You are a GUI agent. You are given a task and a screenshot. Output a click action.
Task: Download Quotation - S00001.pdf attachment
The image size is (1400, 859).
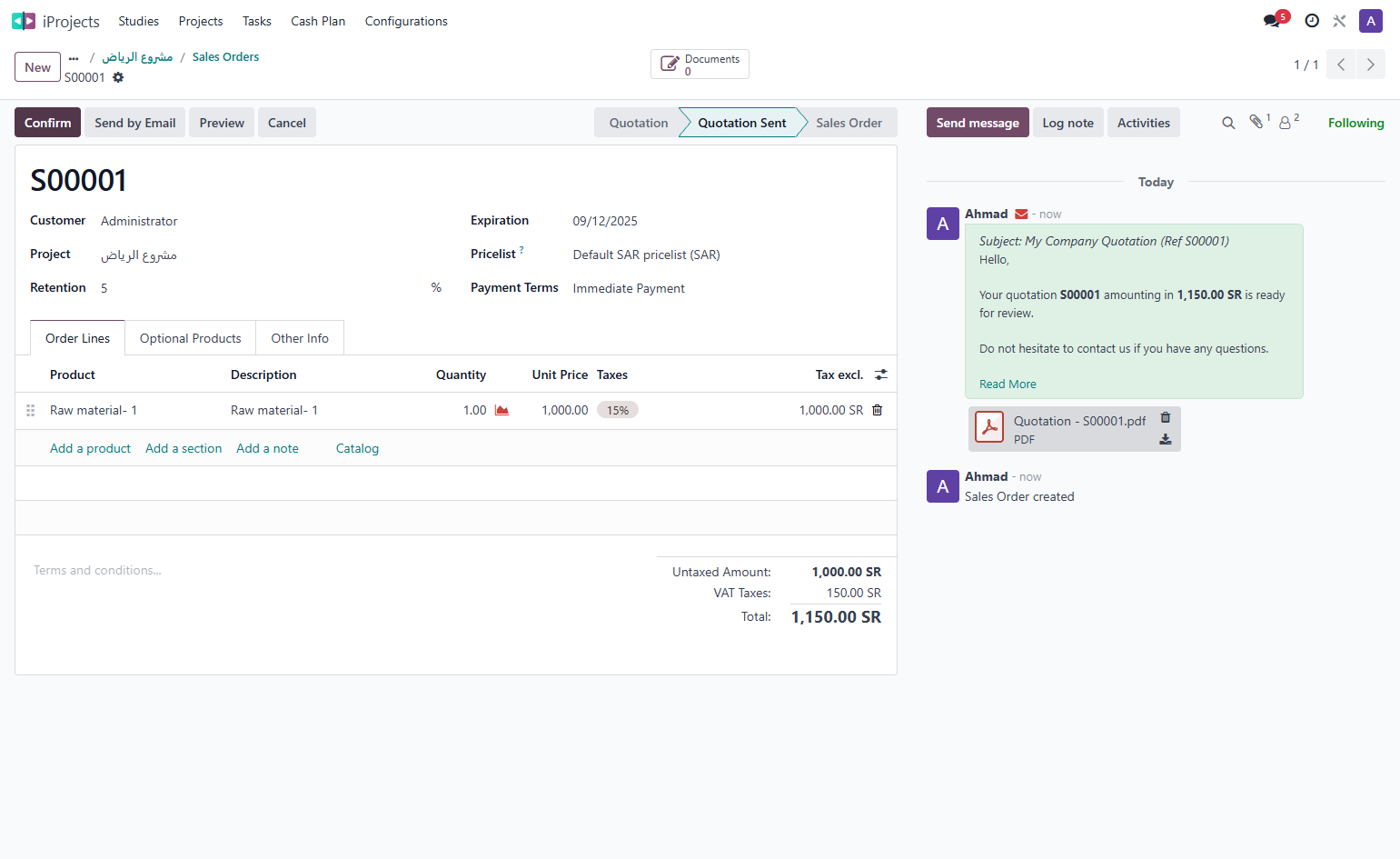coord(1166,439)
